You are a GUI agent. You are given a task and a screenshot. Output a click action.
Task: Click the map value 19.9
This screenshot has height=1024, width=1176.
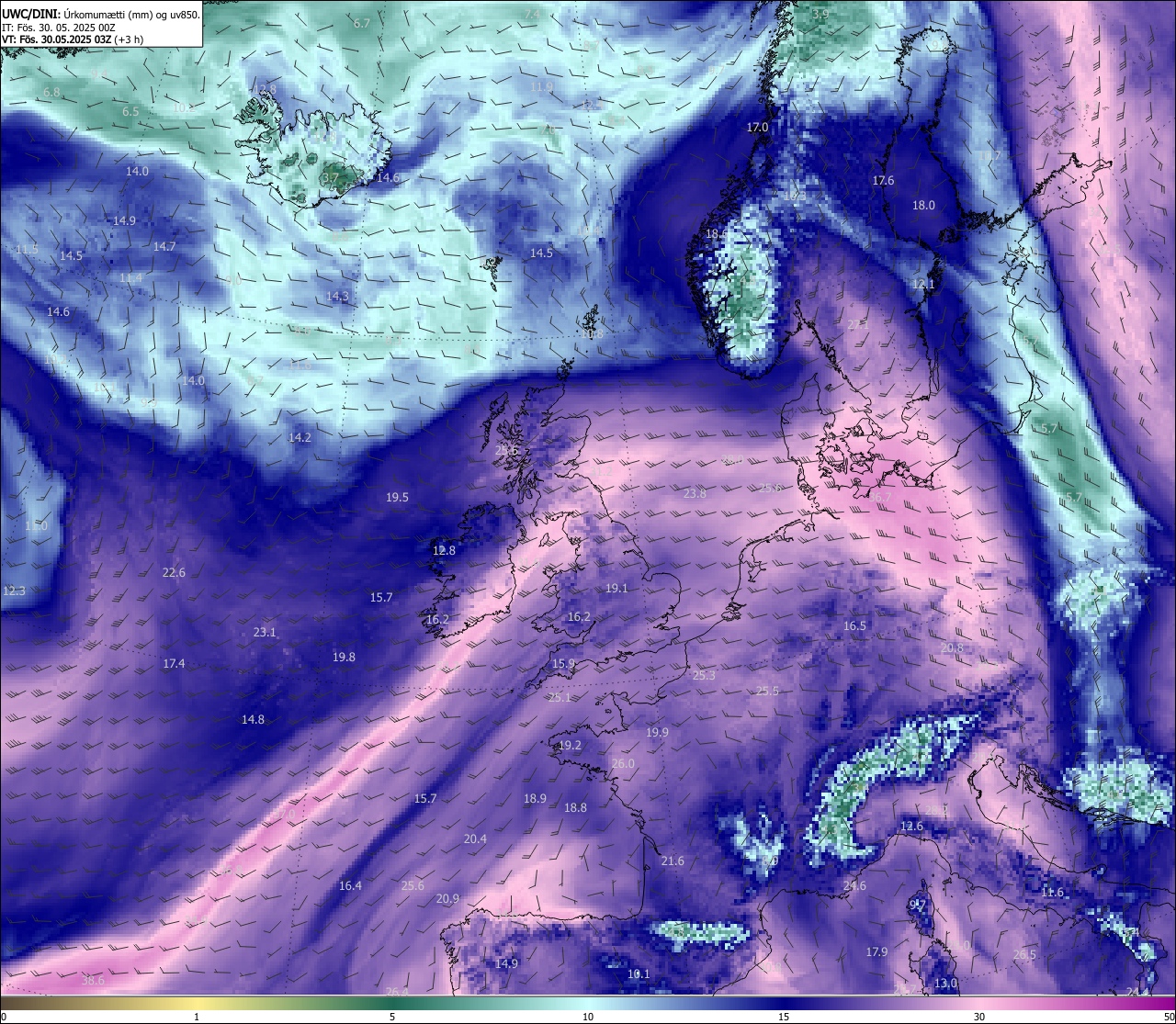tap(657, 732)
